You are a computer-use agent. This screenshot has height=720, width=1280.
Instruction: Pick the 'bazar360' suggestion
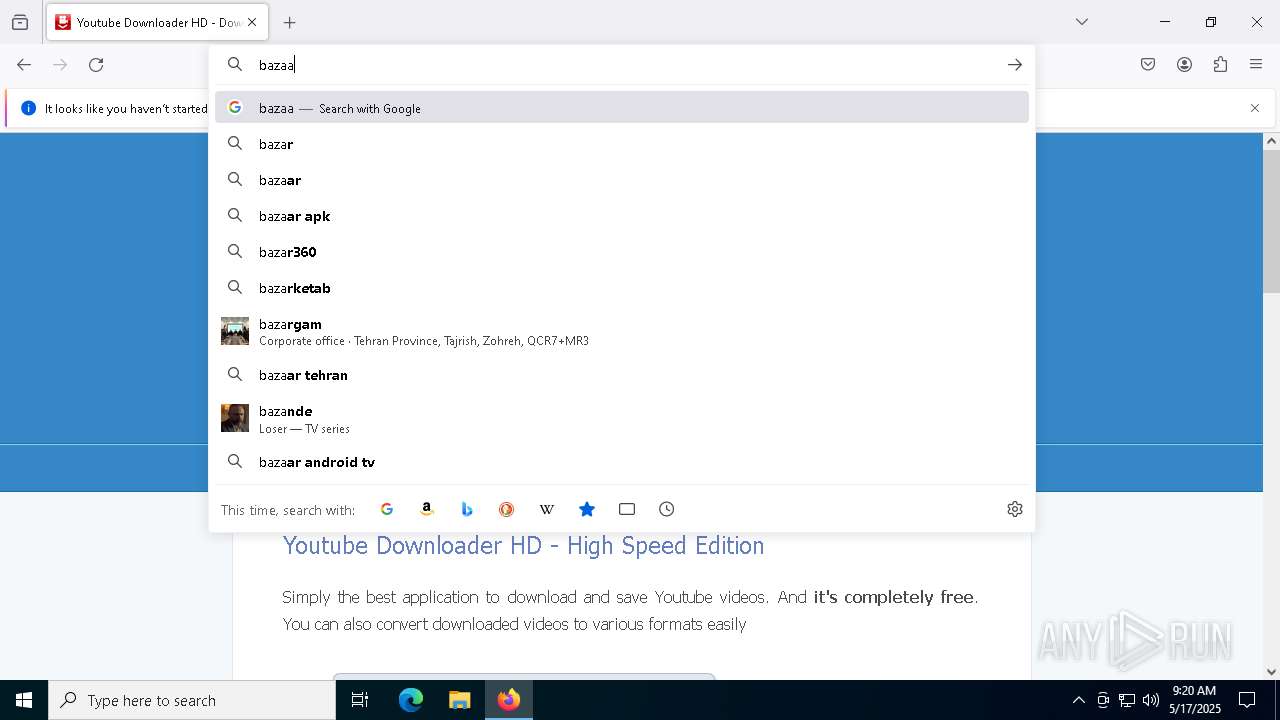coord(622,252)
